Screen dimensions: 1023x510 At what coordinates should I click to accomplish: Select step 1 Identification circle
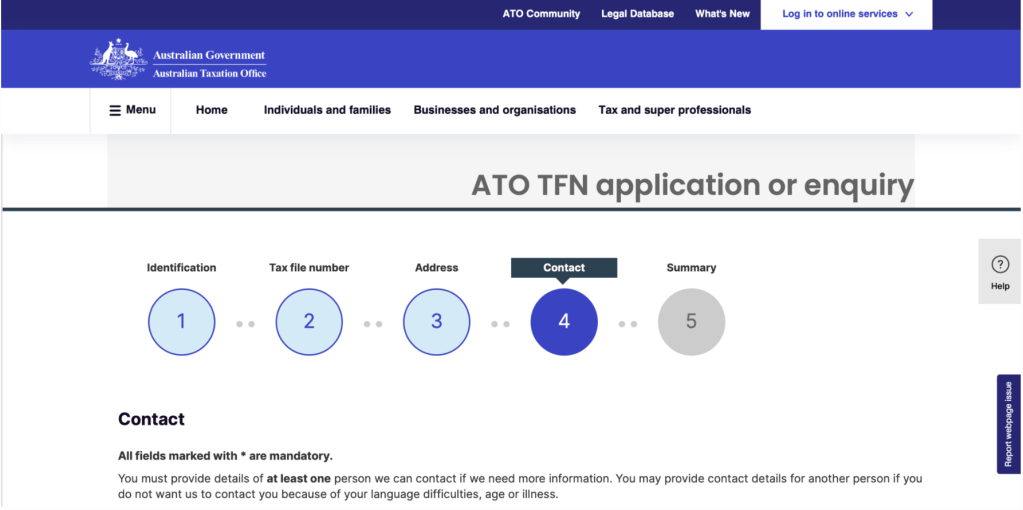click(181, 322)
